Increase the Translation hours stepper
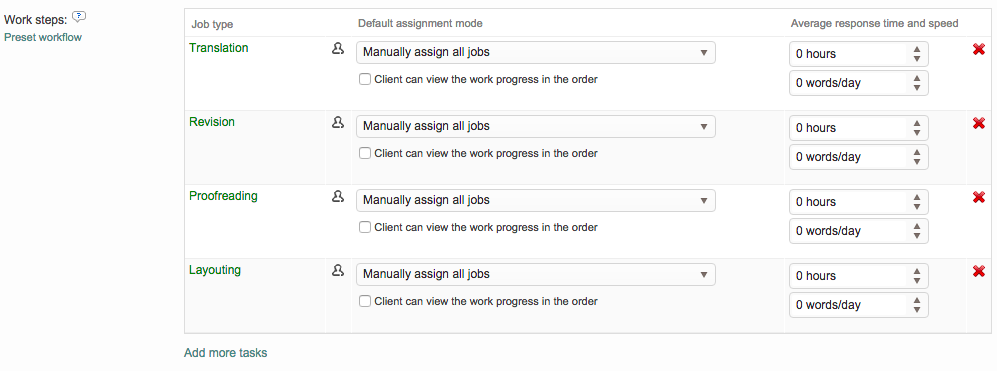997x371 pixels. 917,49
